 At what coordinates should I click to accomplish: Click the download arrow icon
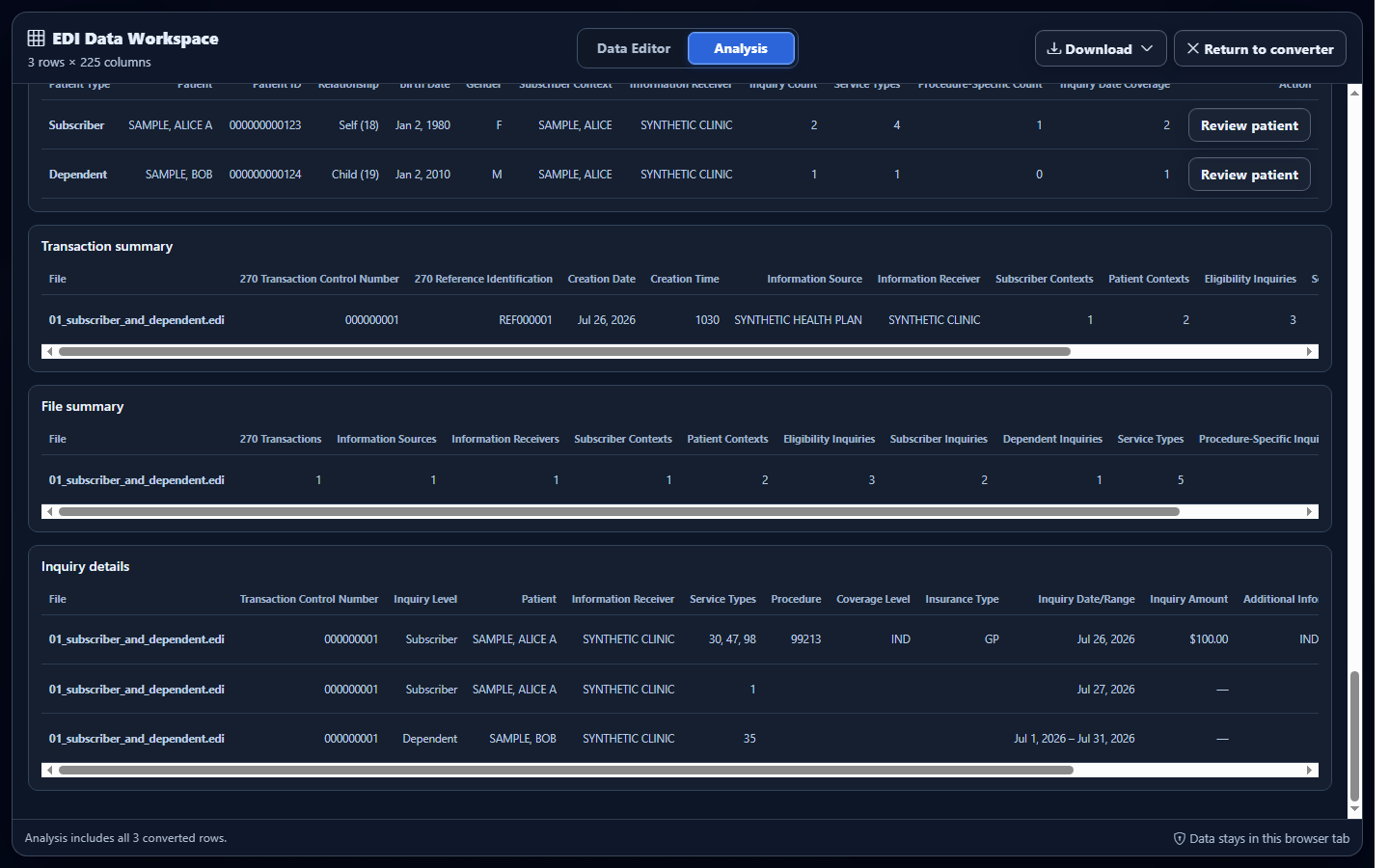tap(1054, 48)
